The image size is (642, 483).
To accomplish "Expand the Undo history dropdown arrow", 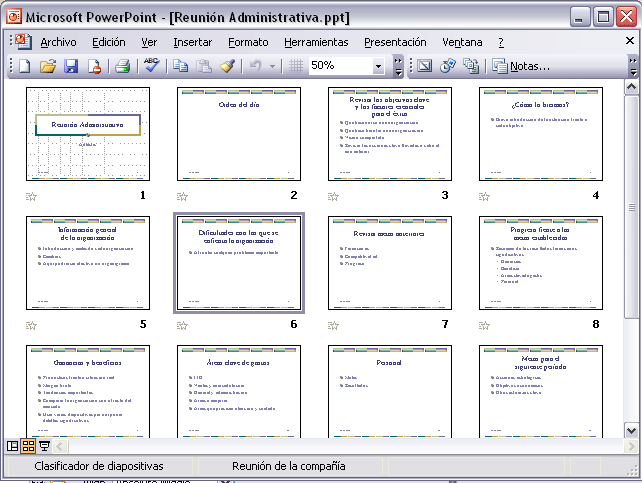I will 272,66.
